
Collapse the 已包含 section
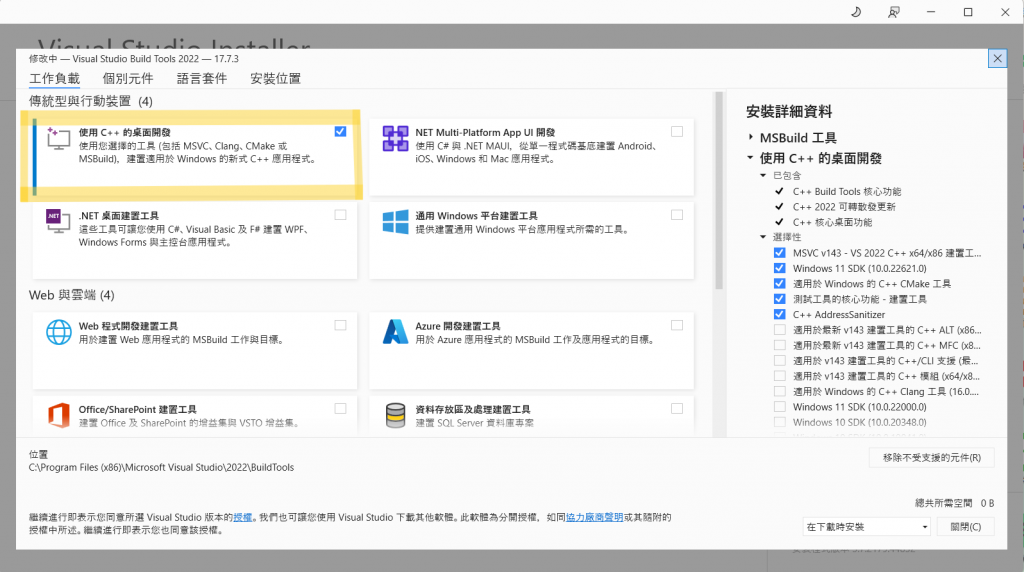[x=763, y=176]
